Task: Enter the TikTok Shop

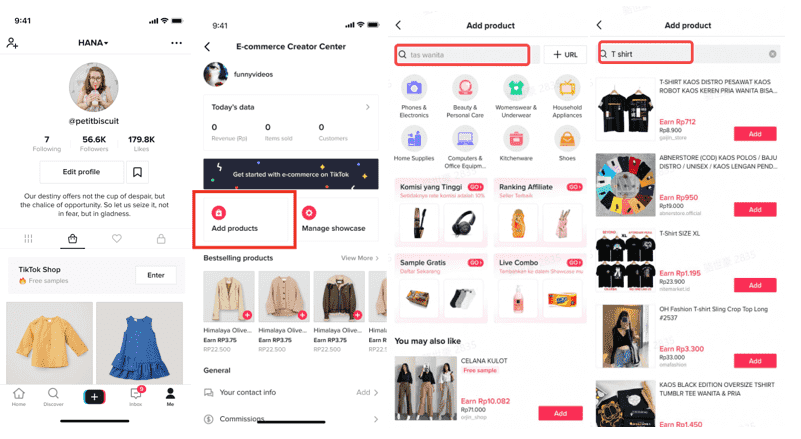Action: 156,275
